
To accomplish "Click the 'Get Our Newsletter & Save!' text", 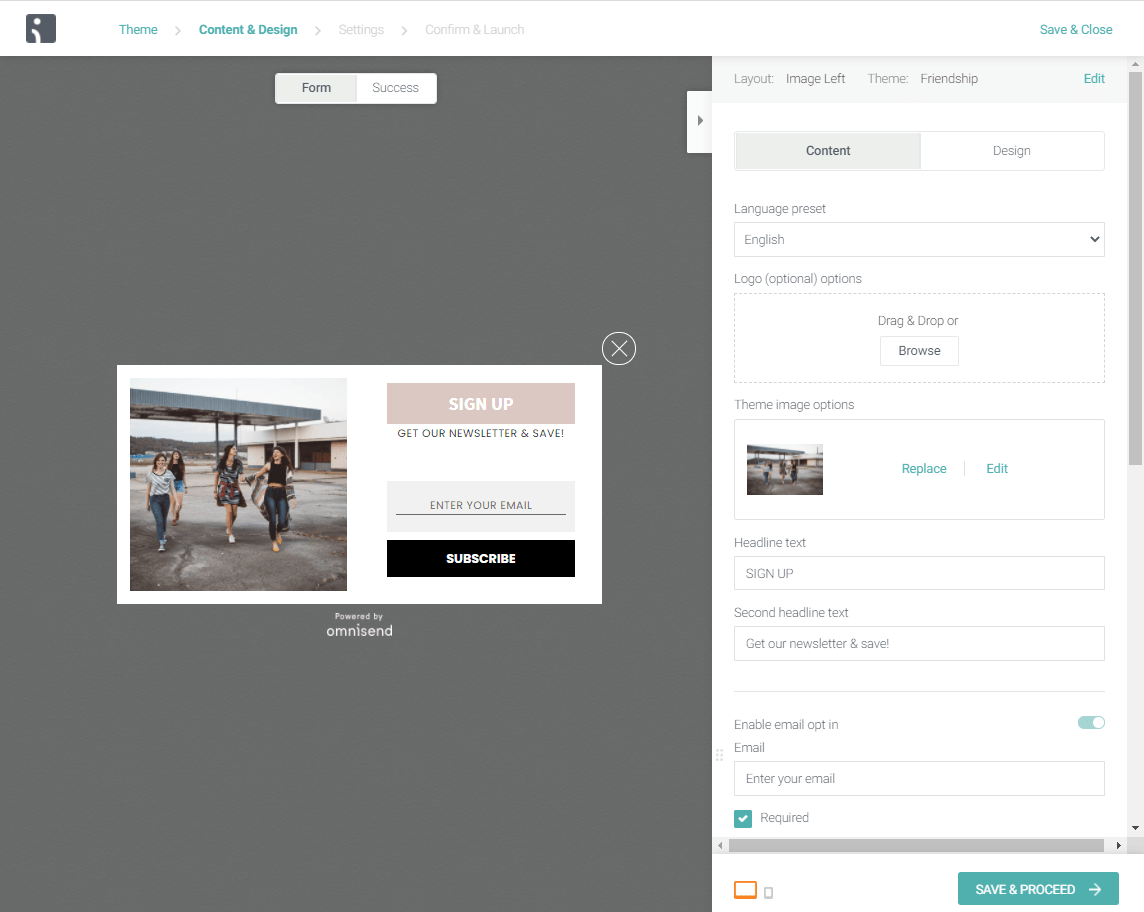I will (481, 433).
